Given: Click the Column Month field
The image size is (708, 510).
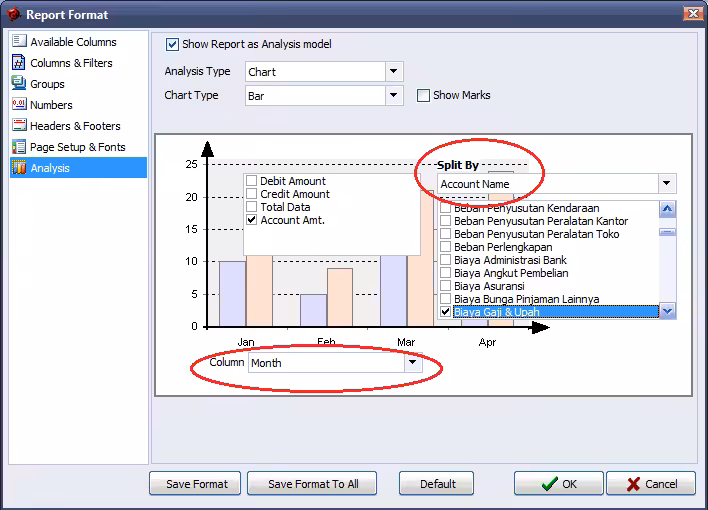Looking at the screenshot, I should click(326, 362).
